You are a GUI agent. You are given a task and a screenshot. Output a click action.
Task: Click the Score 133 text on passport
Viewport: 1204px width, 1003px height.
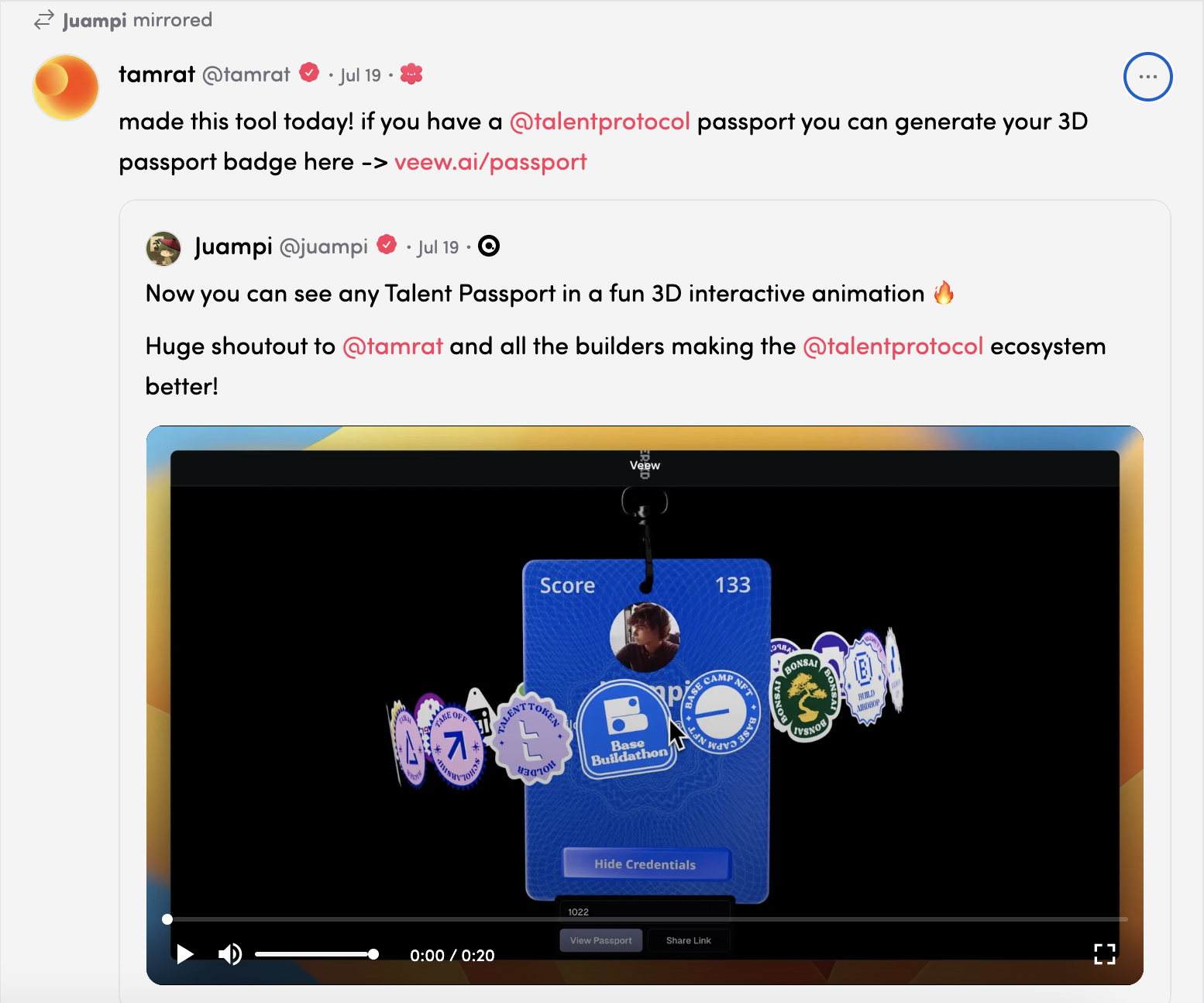tap(645, 585)
